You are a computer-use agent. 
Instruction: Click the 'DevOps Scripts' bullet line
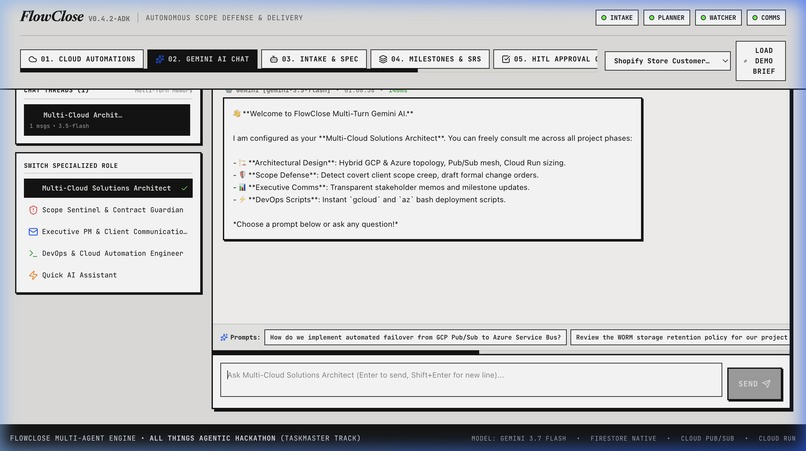[x=369, y=200]
